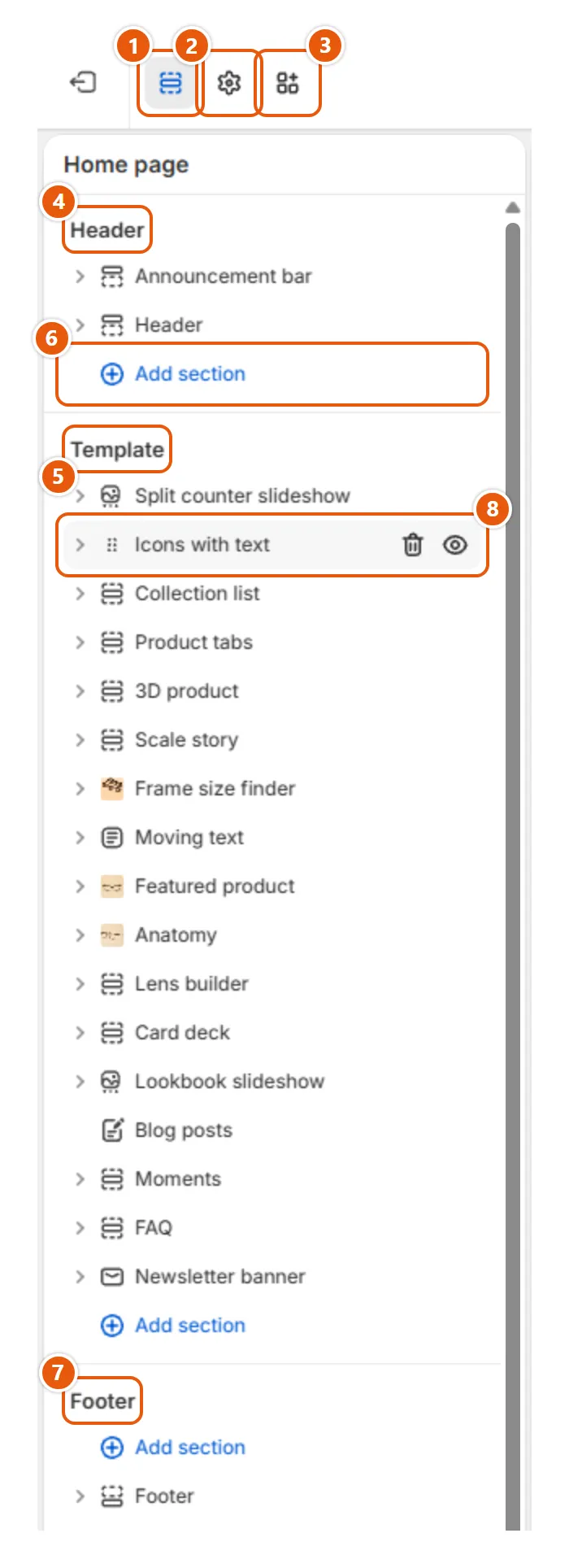This screenshot has height=1568, width=569.
Task: Click the scrollbar up arrow
Action: pyautogui.click(x=512, y=207)
